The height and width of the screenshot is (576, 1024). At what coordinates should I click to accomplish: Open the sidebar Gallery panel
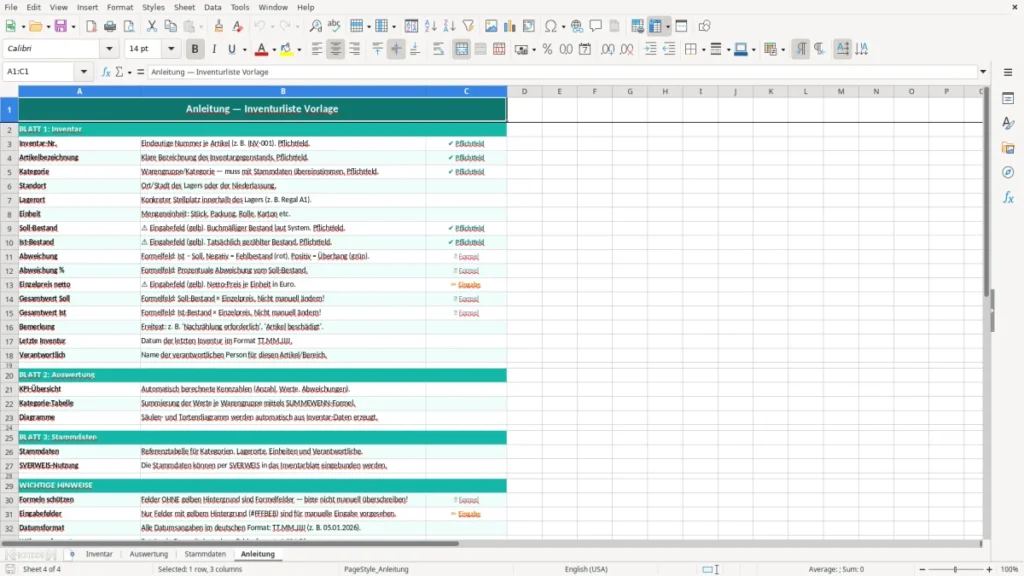click(x=1008, y=148)
